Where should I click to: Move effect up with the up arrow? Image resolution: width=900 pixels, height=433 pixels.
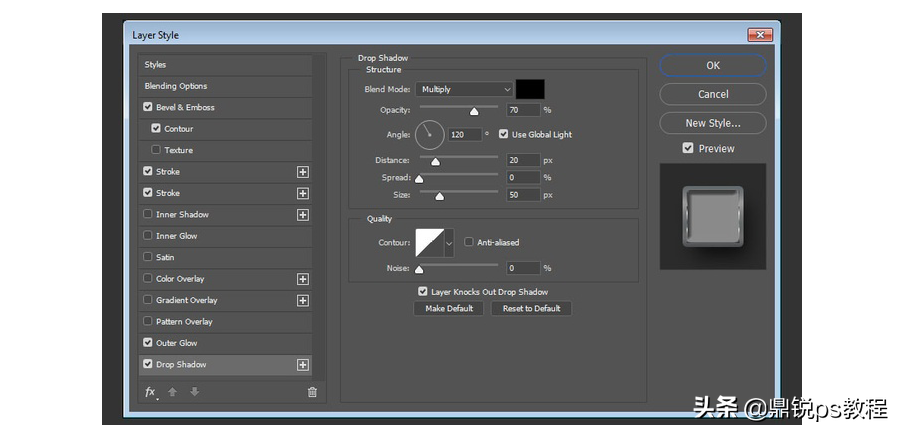172,392
